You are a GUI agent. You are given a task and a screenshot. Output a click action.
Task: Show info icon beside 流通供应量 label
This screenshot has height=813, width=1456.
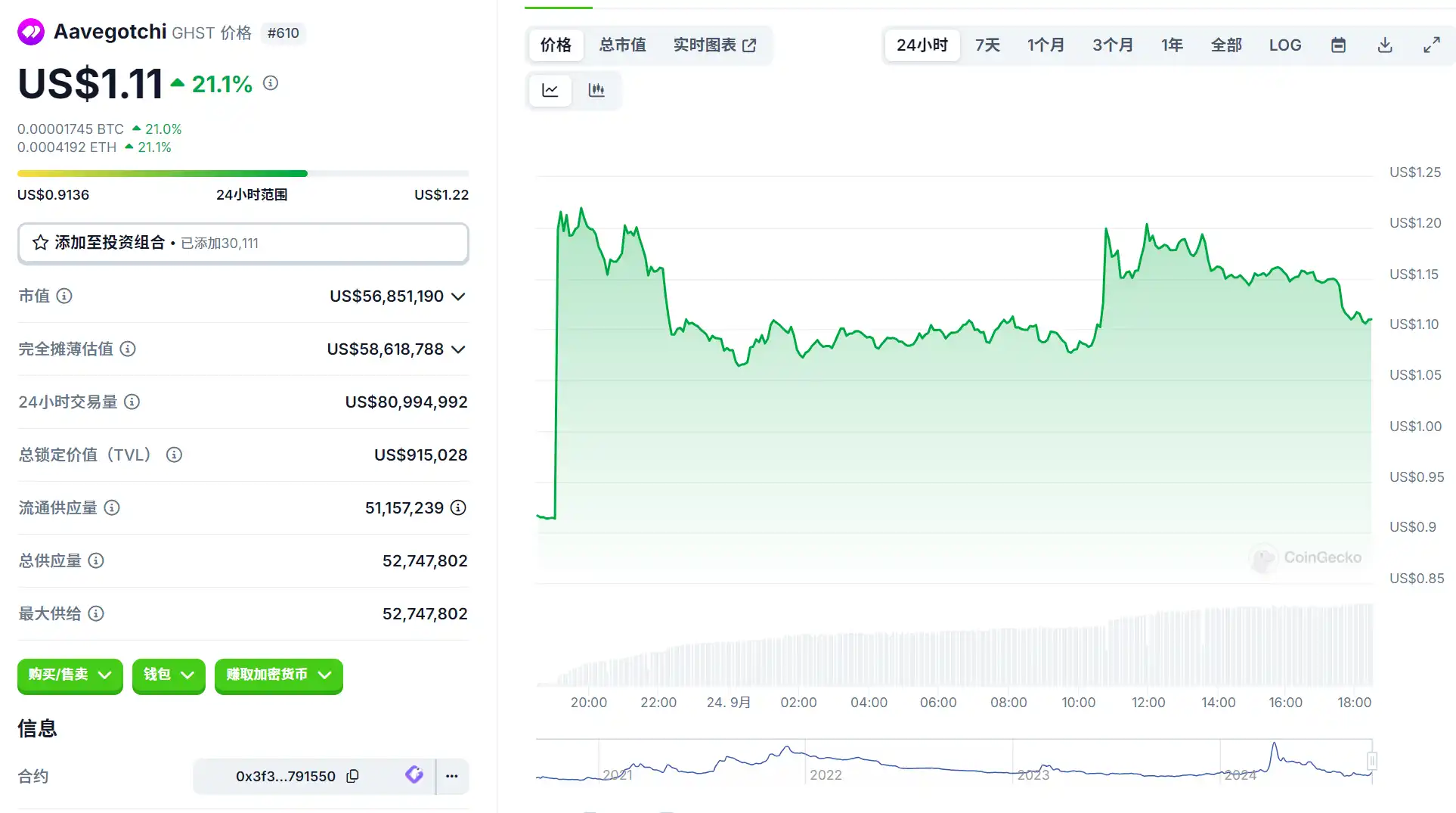click(x=112, y=507)
